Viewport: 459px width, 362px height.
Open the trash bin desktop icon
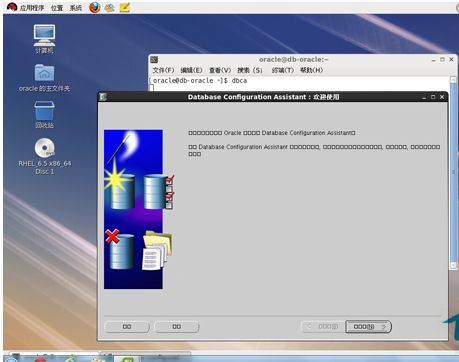(x=44, y=114)
